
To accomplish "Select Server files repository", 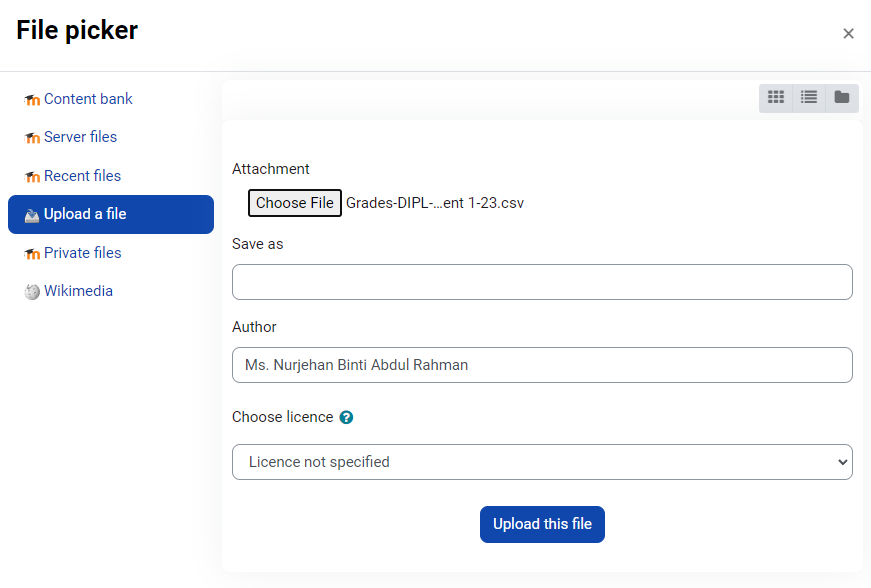I will 80,137.
